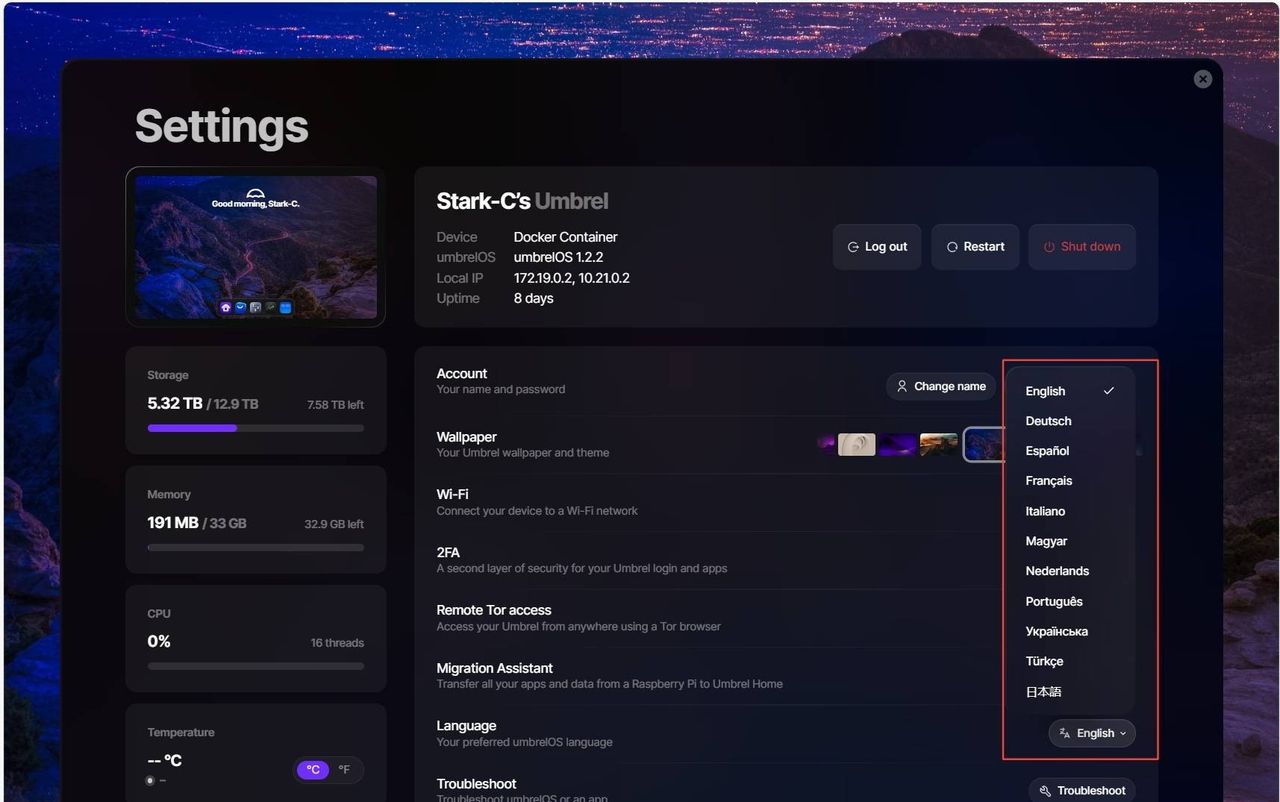Click the 2FA settings row title
The width and height of the screenshot is (1280, 802).
click(448, 552)
